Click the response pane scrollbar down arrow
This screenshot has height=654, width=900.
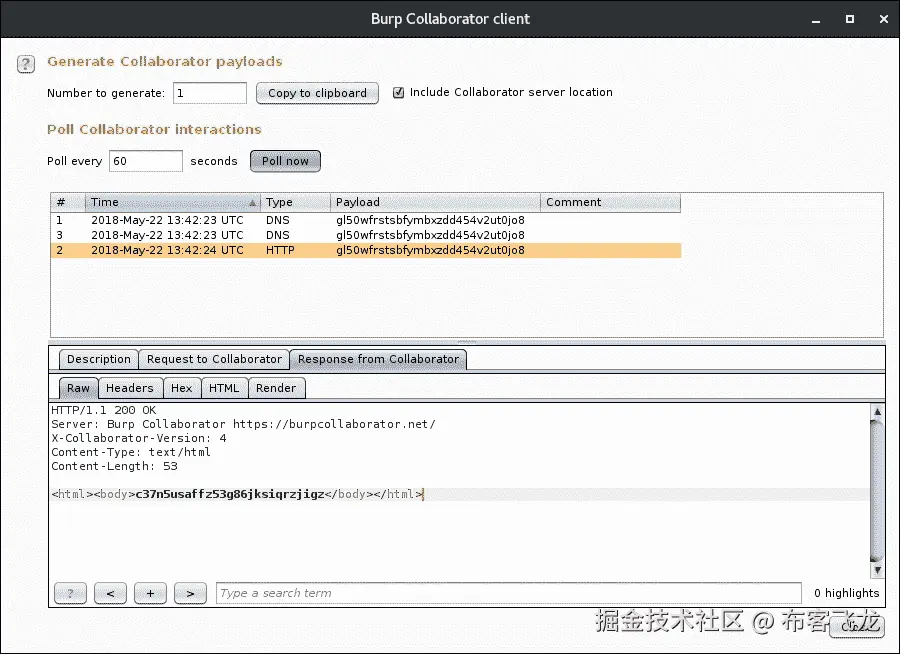877,570
